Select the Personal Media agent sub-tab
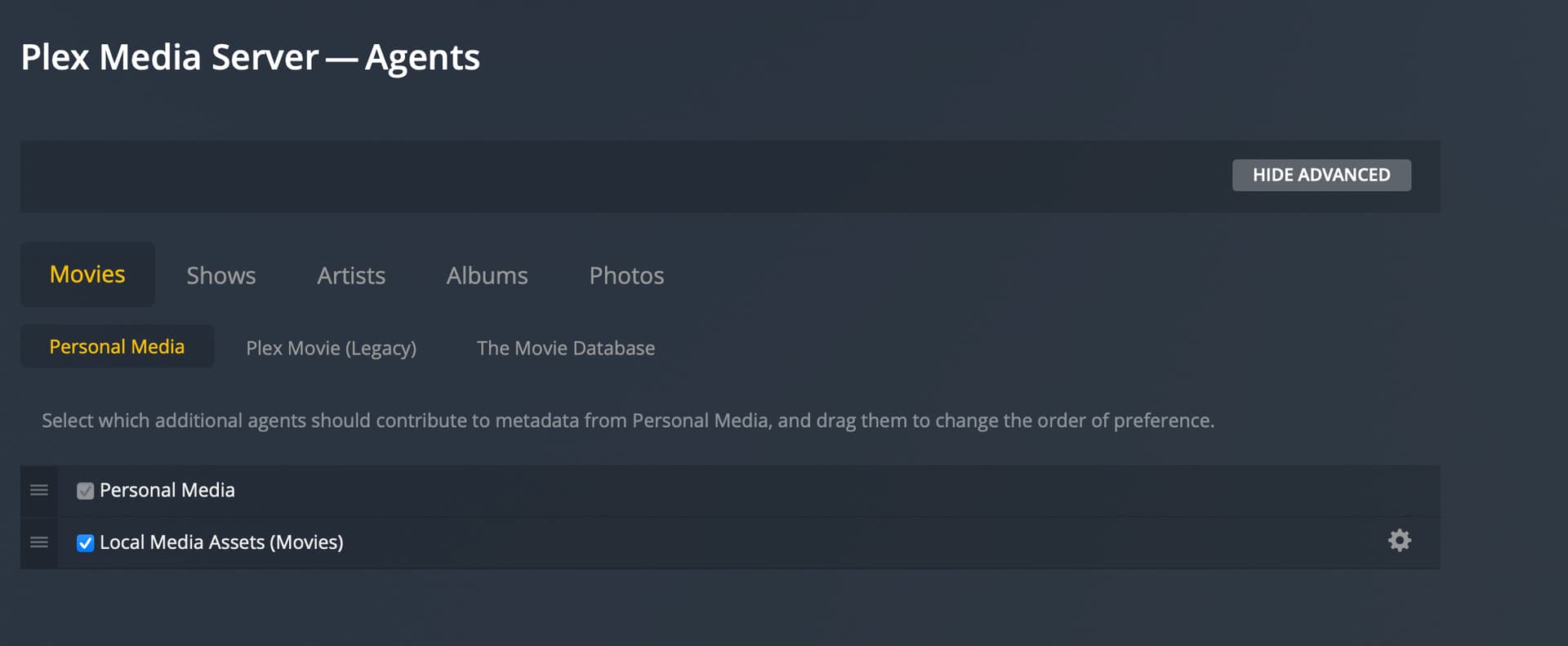The width and height of the screenshot is (1568, 646). [x=117, y=347]
